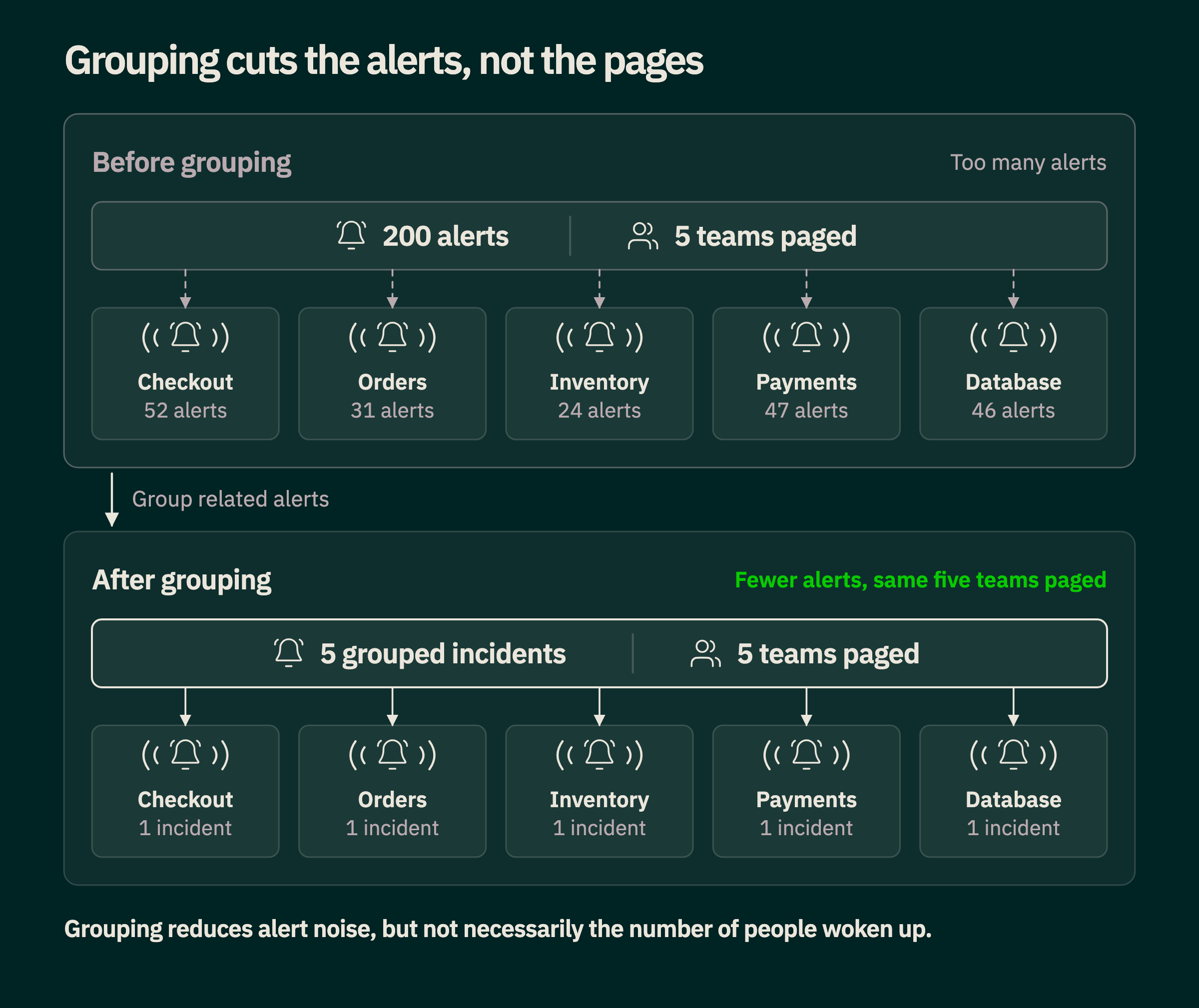Click the 'After grouping' heading
The width and height of the screenshot is (1199, 1008).
[182, 581]
